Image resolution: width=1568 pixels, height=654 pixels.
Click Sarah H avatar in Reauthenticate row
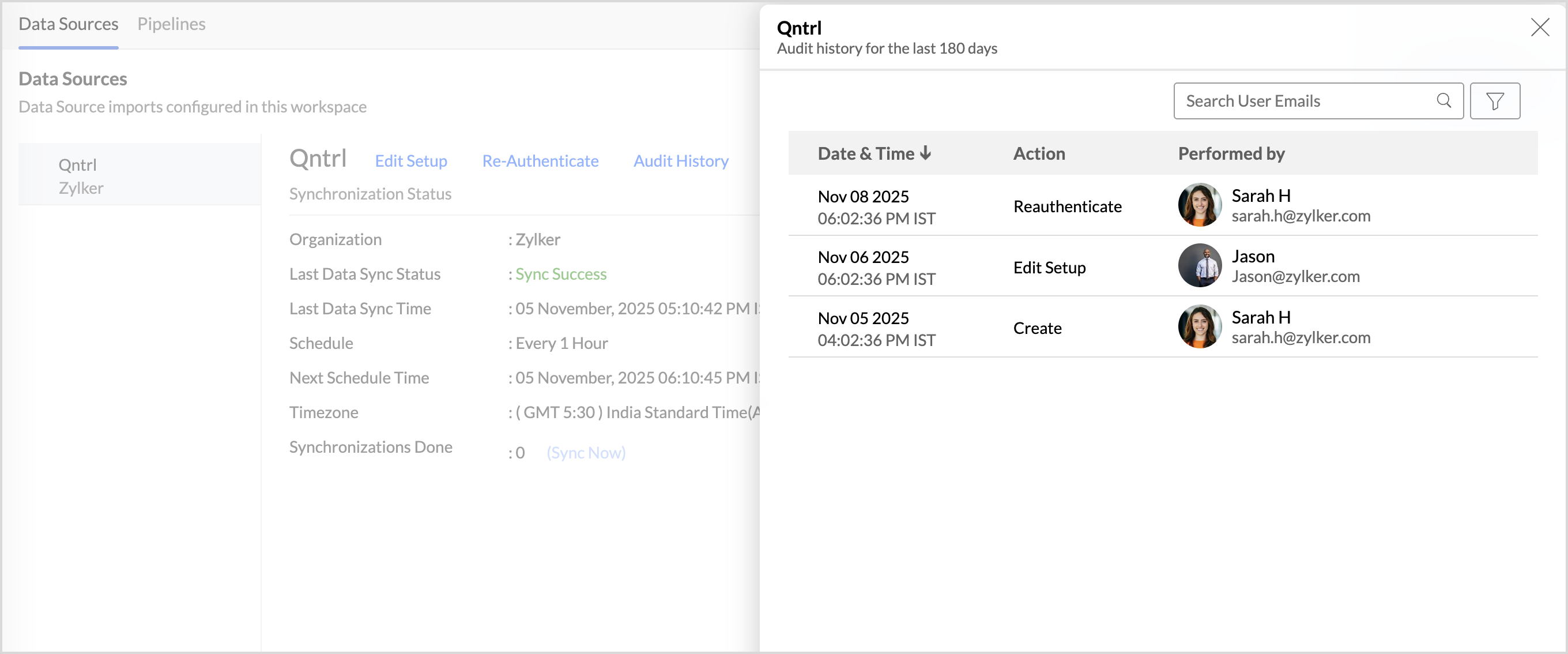pyautogui.click(x=1199, y=205)
